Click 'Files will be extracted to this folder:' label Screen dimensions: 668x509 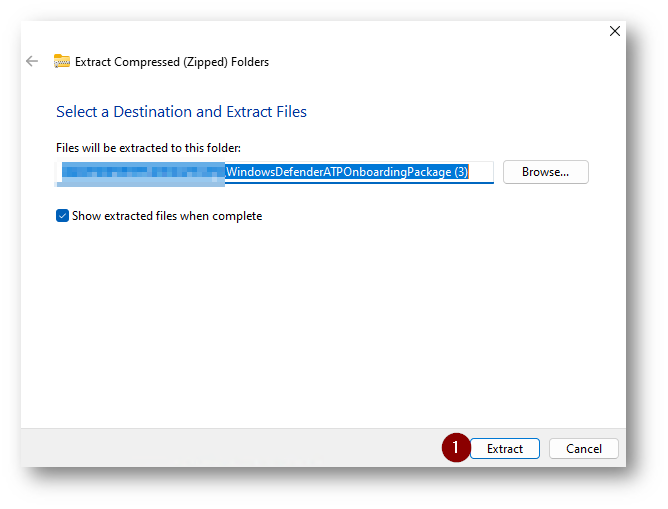pos(148,148)
